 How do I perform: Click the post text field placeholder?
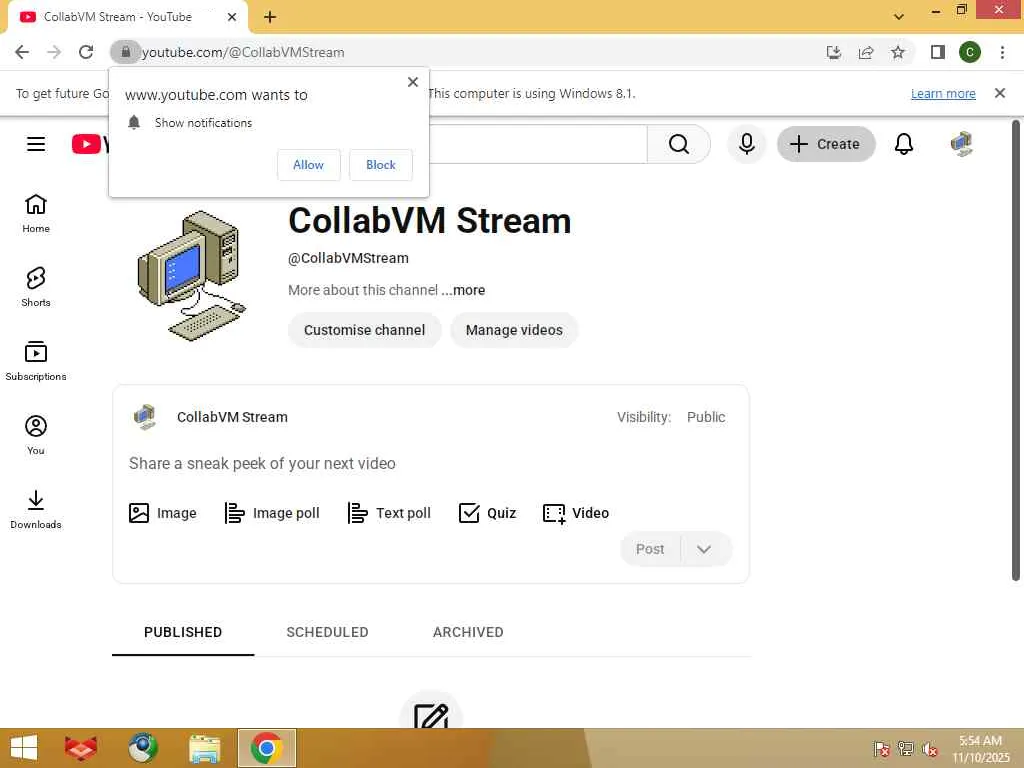click(262, 464)
